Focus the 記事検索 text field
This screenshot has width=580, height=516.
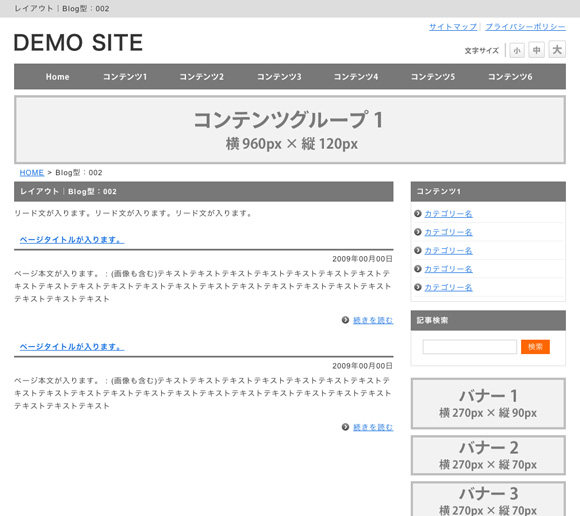click(469, 347)
